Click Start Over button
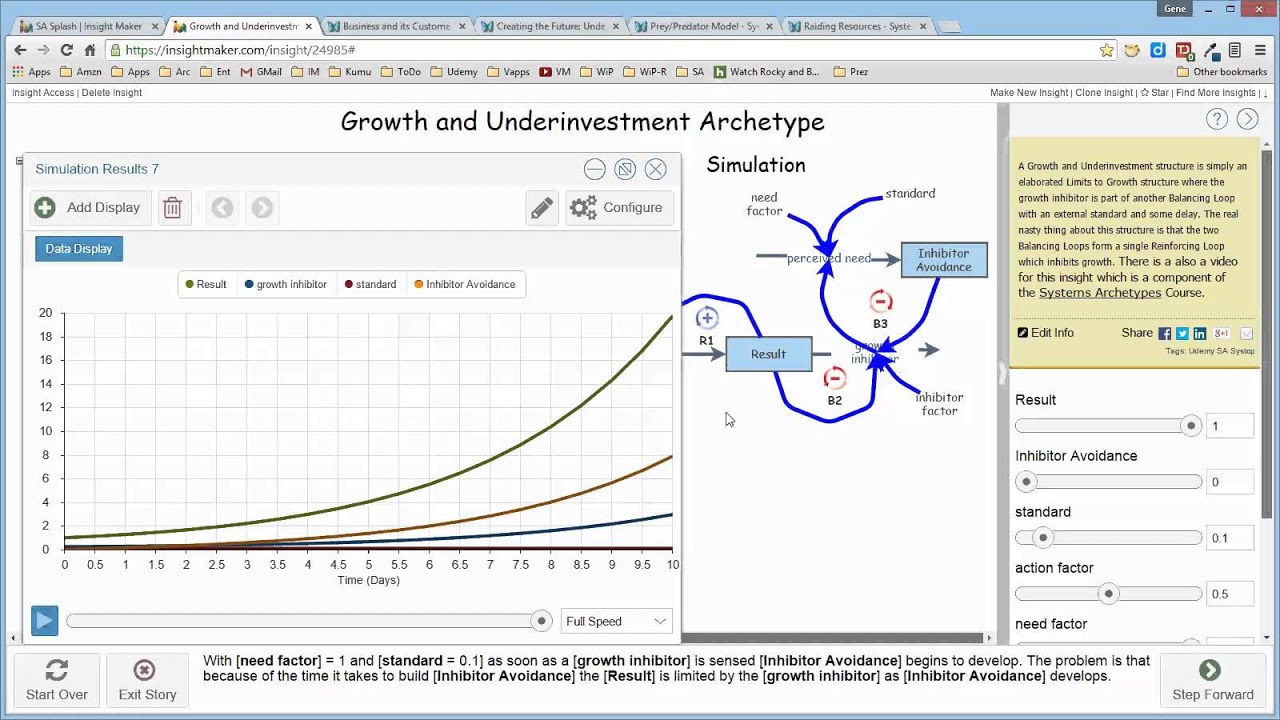Screen dimensions: 1280x720 click(57, 680)
